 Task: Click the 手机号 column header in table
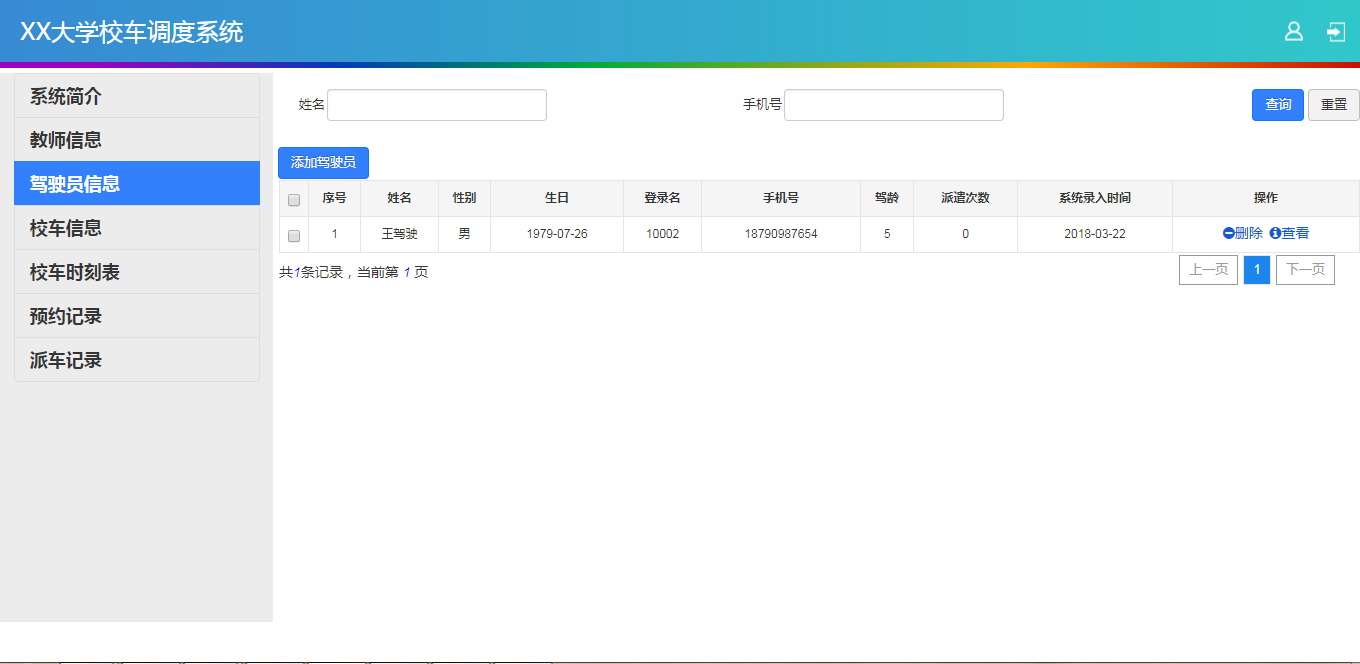[781, 198]
